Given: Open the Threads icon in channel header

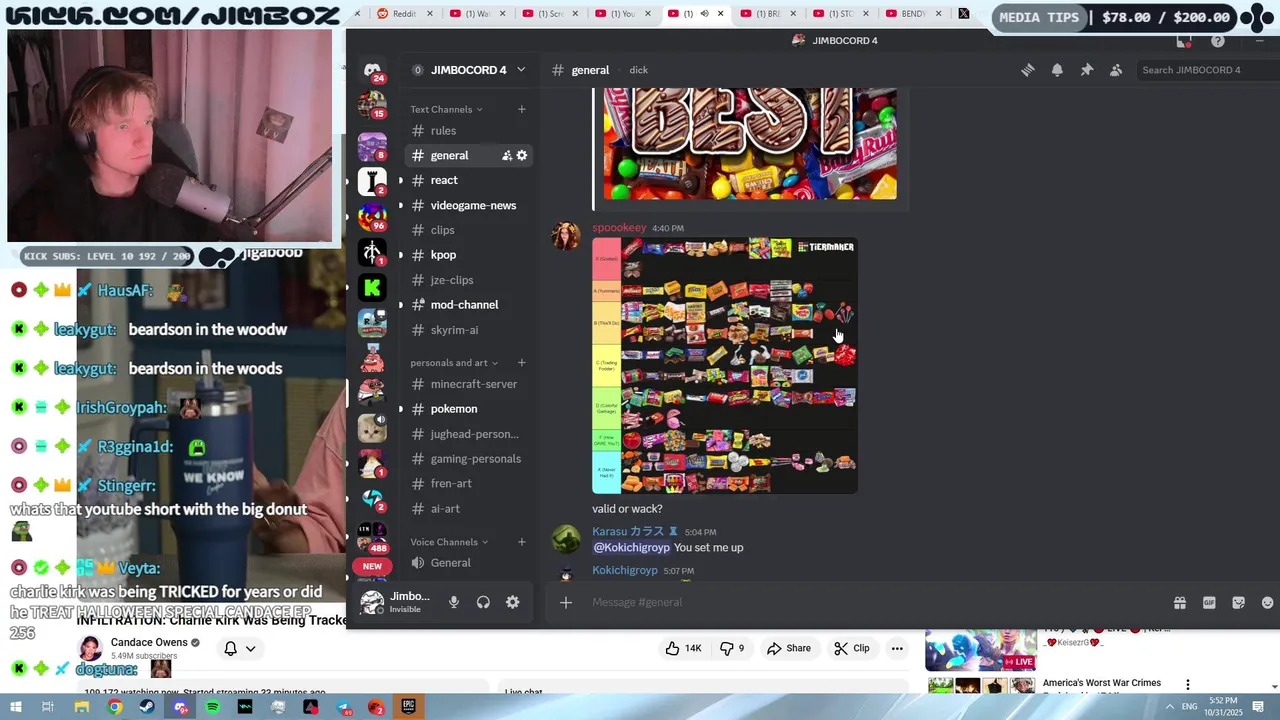Looking at the screenshot, I should (x=1027, y=70).
